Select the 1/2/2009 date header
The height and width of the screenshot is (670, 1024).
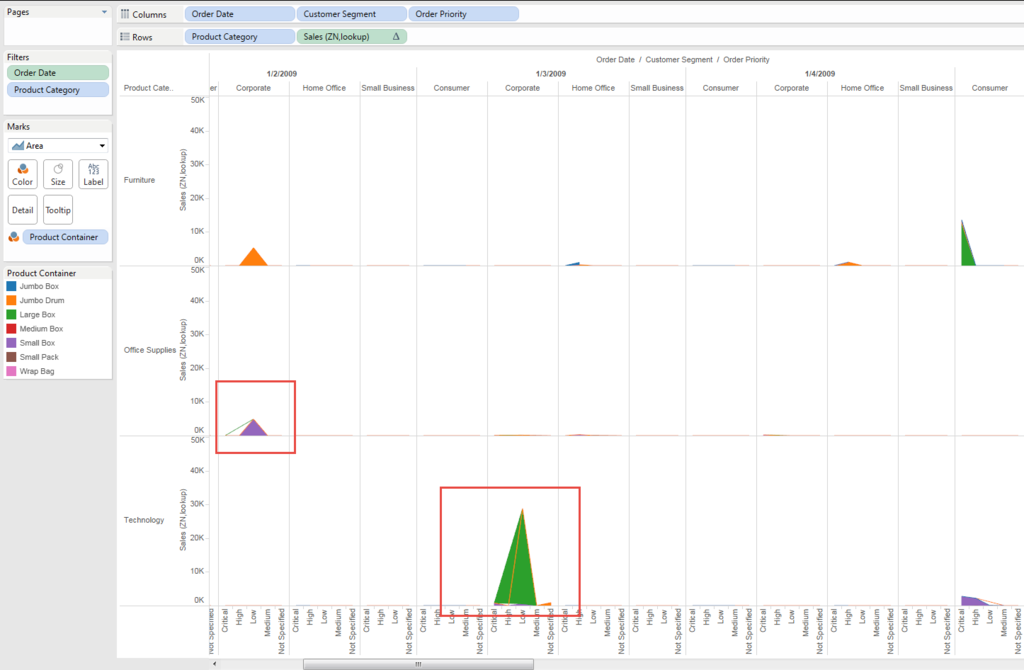tap(281, 74)
